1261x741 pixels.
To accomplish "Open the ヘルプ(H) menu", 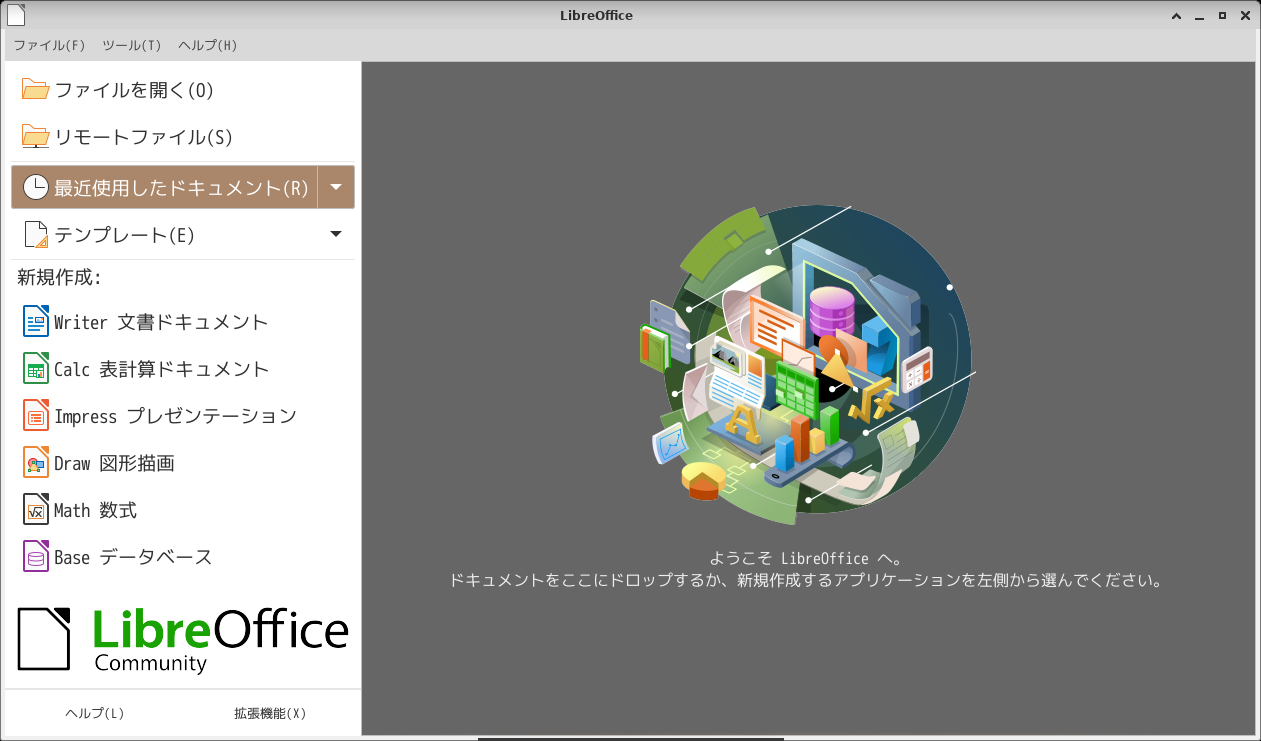I will pos(208,45).
